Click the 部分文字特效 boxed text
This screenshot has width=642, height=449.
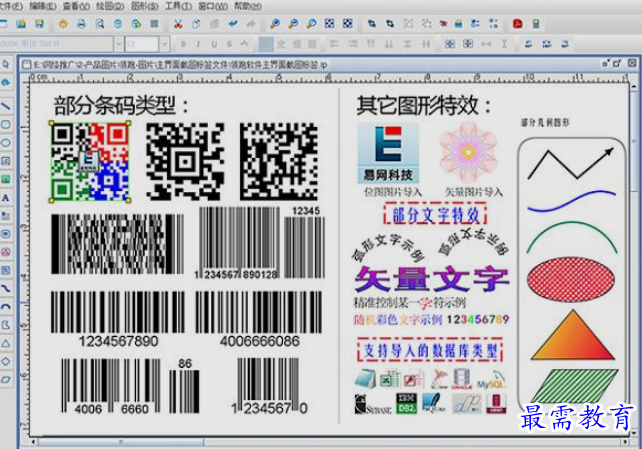pos(435,214)
